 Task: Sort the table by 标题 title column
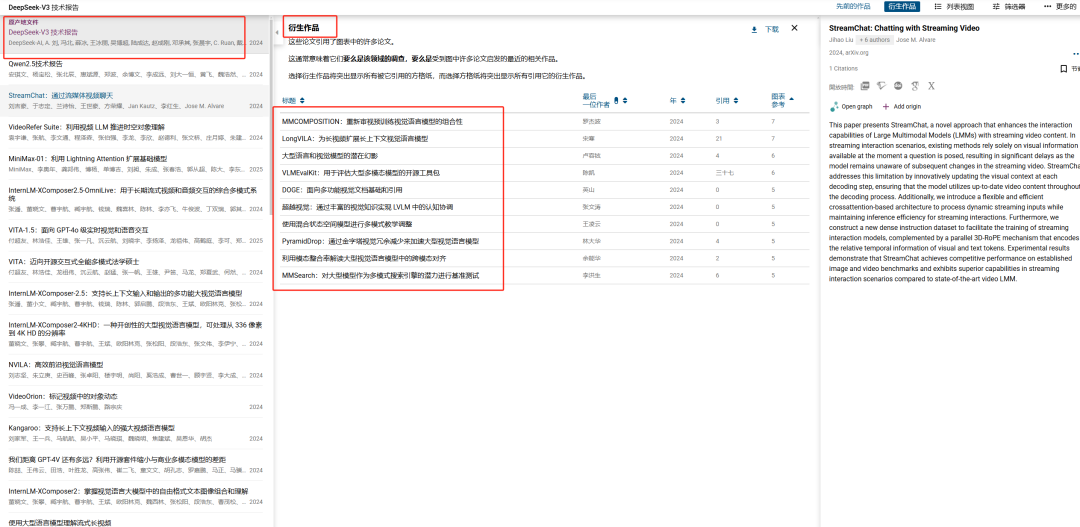pos(293,101)
